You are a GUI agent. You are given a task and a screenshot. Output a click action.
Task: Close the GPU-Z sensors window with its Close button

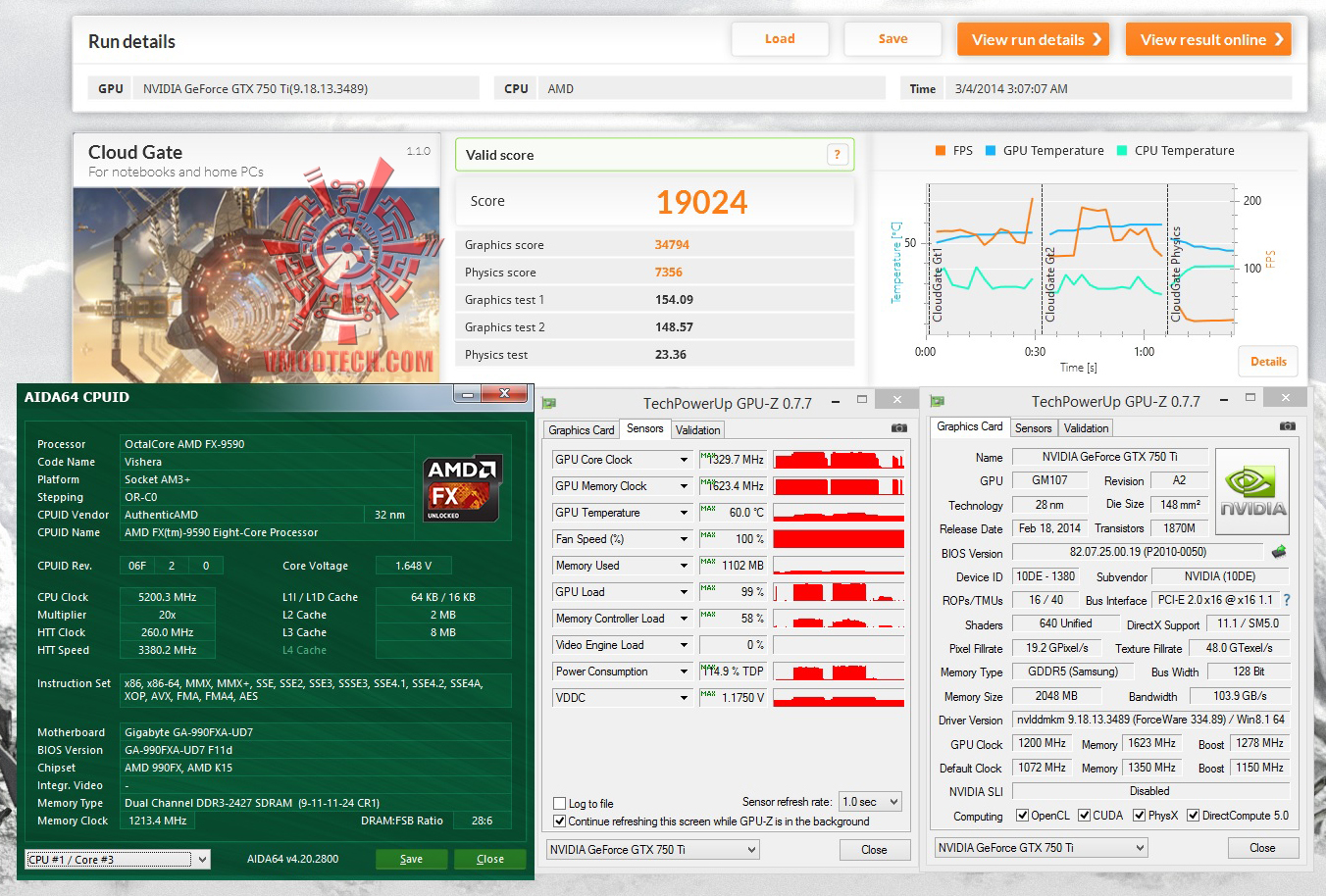pos(874,850)
